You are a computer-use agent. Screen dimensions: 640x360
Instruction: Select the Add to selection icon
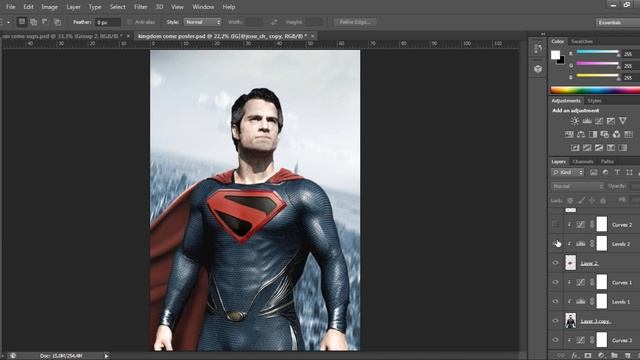33,22
